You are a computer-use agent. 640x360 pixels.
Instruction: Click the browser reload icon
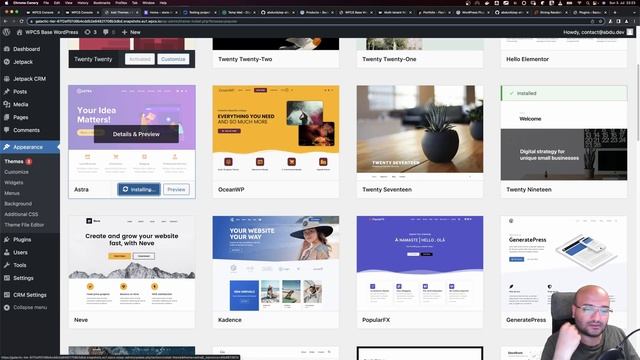[x=22, y=21]
